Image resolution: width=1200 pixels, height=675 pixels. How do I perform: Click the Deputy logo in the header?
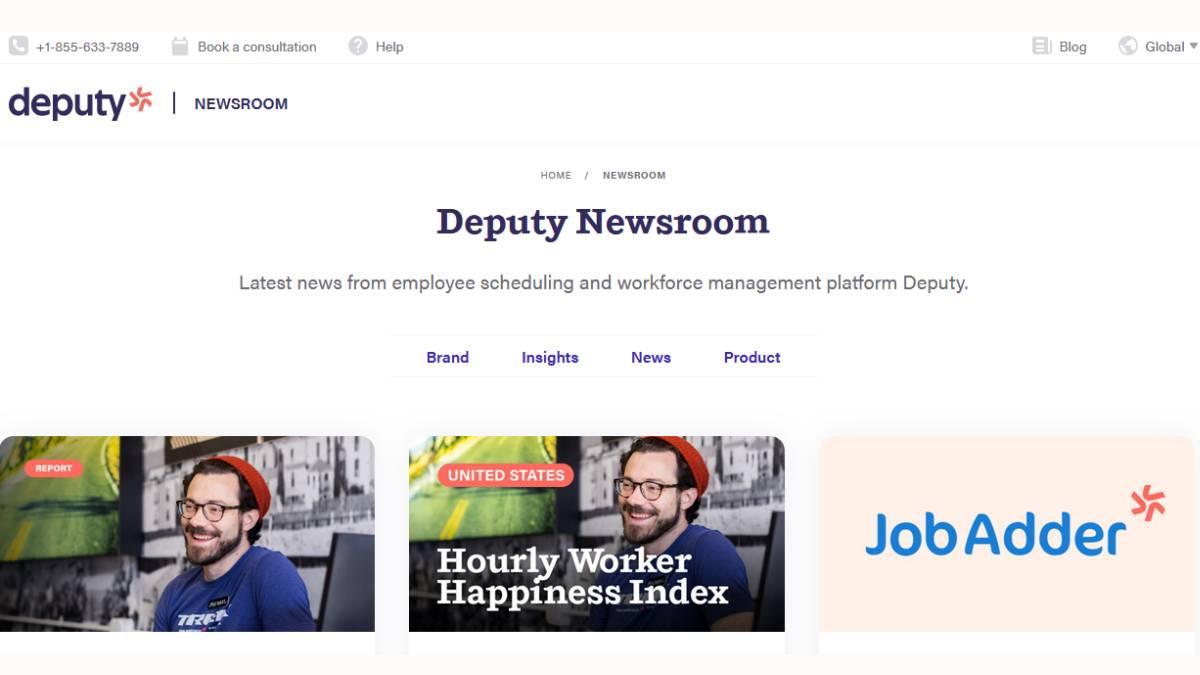(x=81, y=103)
